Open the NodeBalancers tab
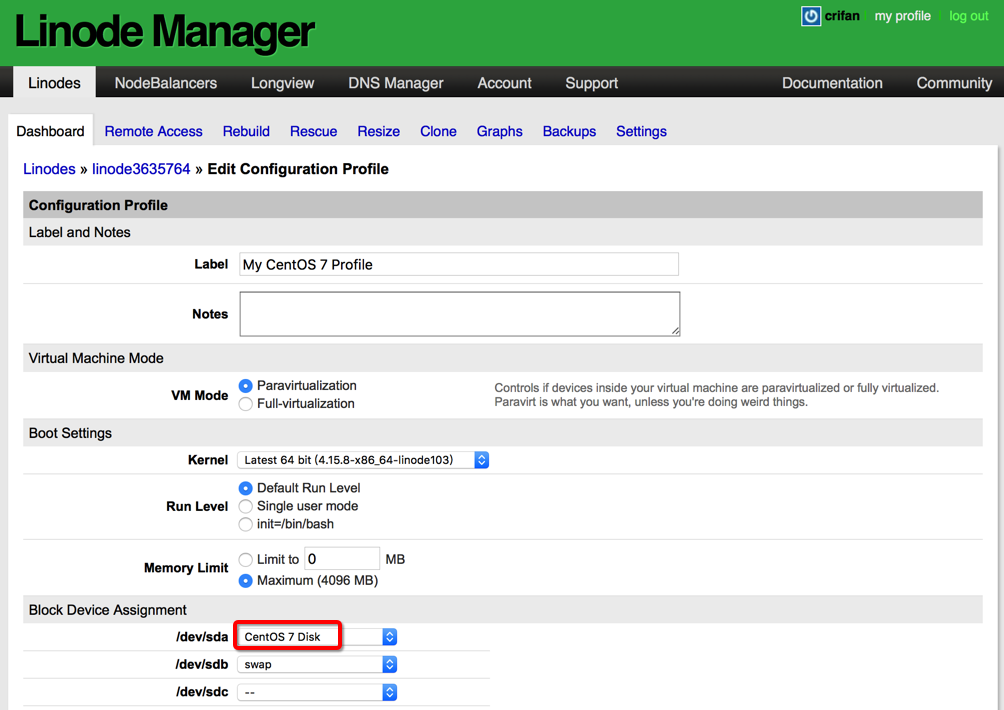 click(165, 83)
